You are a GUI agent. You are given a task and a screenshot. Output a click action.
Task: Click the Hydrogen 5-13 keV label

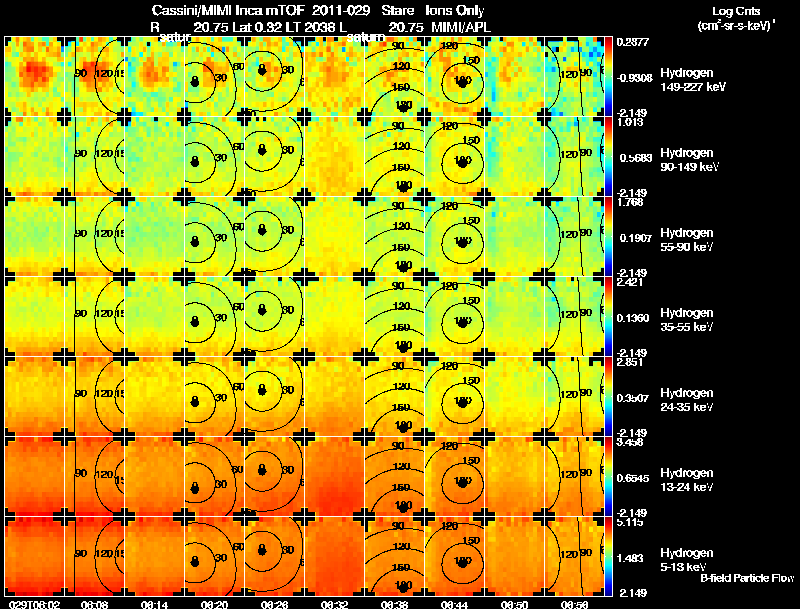click(x=687, y=560)
